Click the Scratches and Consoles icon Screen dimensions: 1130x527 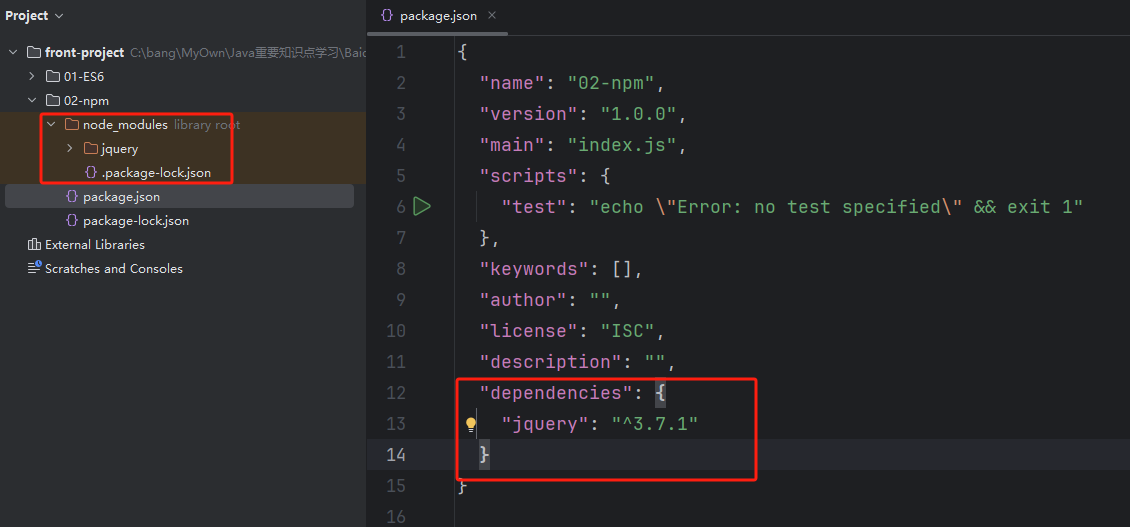click(34, 268)
